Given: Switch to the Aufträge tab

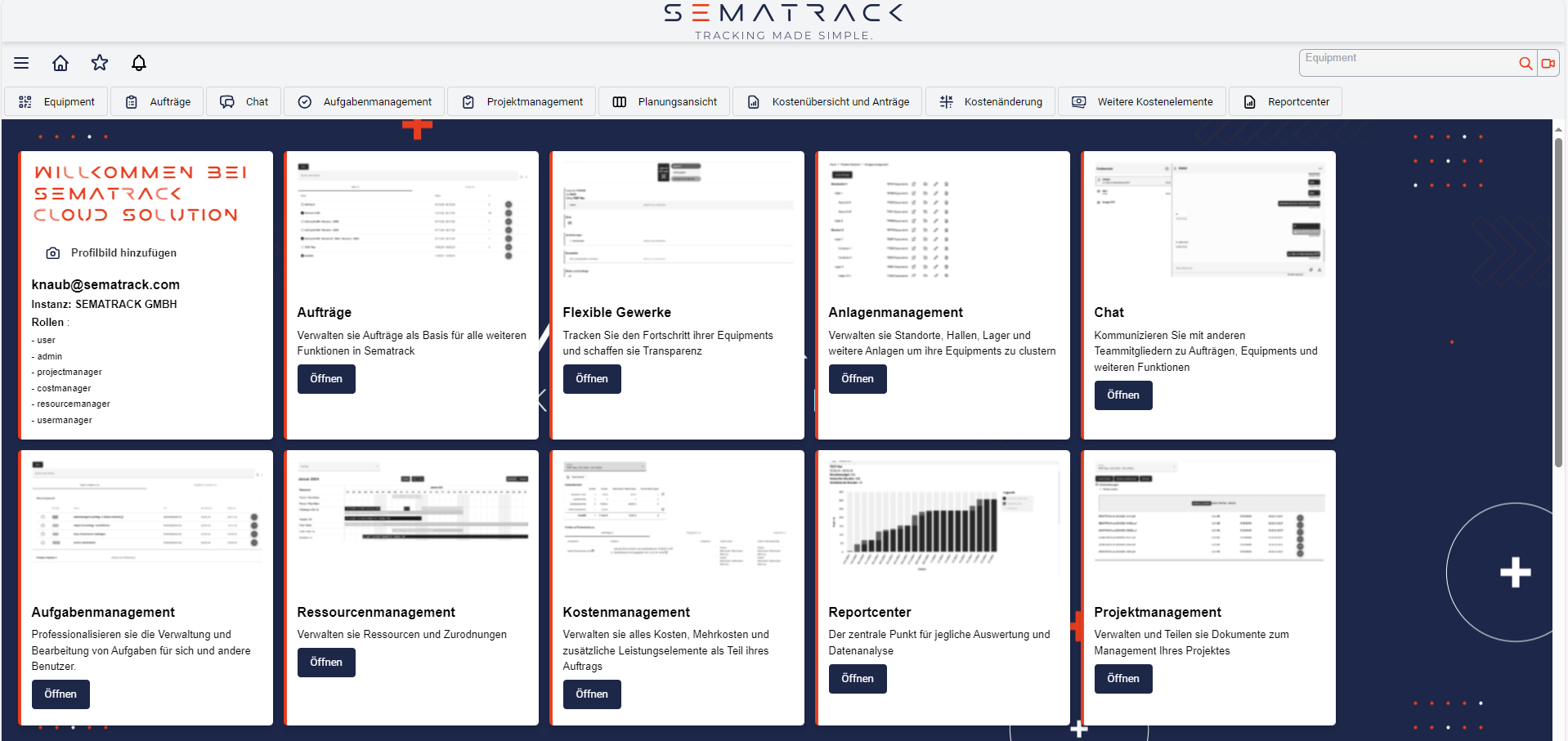Looking at the screenshot, I should [157, 102].
